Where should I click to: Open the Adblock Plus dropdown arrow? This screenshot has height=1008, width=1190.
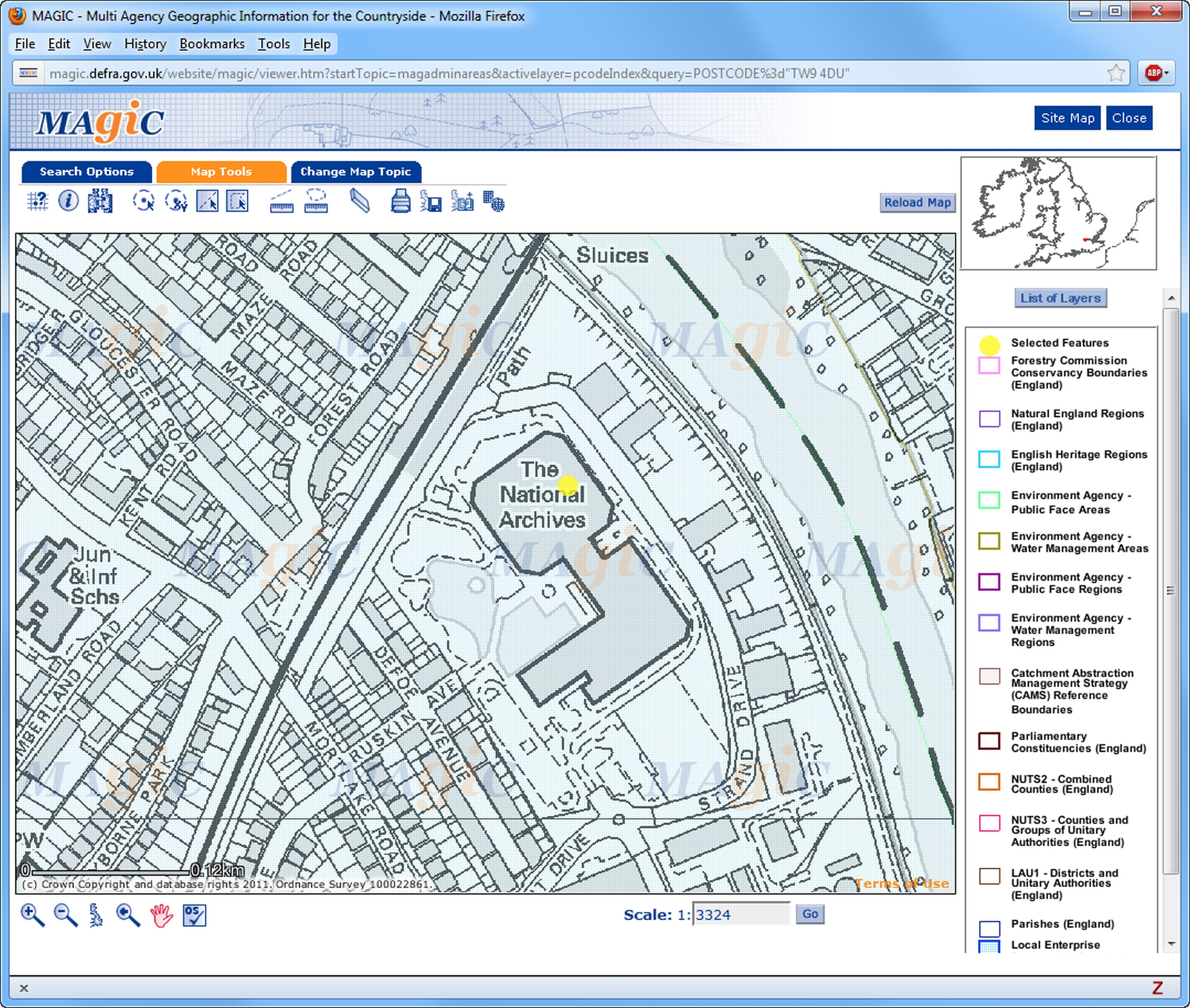[1167, 73]
